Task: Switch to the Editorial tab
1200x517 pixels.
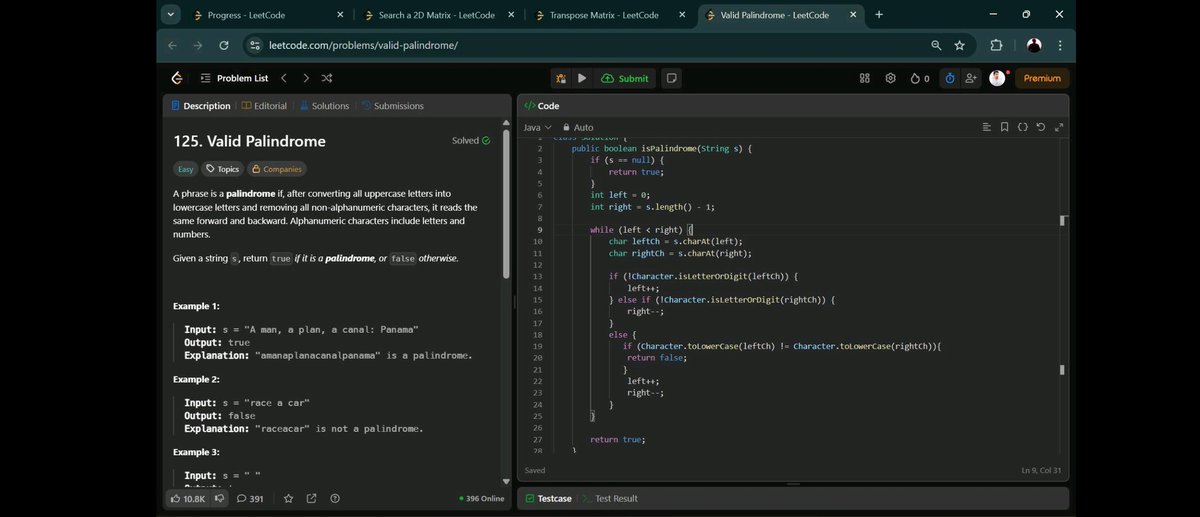Action: (x=264, y=106)
